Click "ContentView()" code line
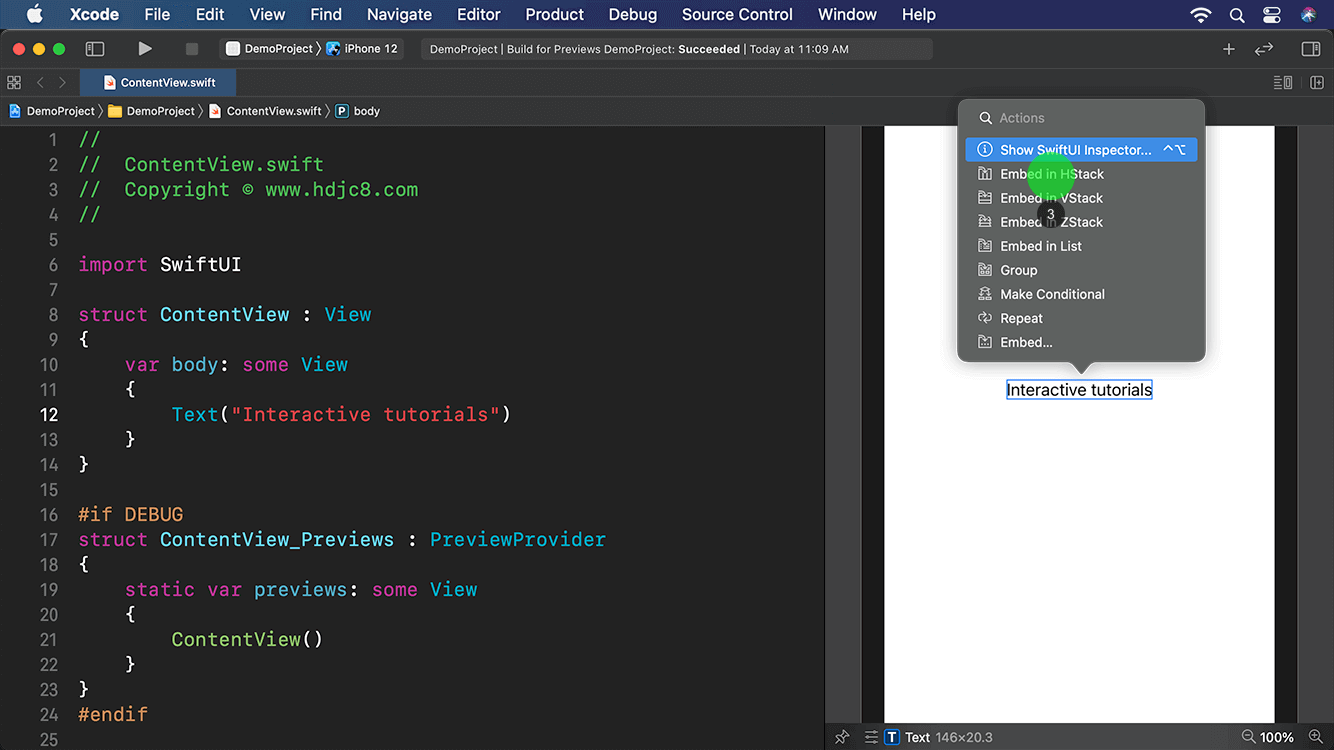 (x=247, y=640)
